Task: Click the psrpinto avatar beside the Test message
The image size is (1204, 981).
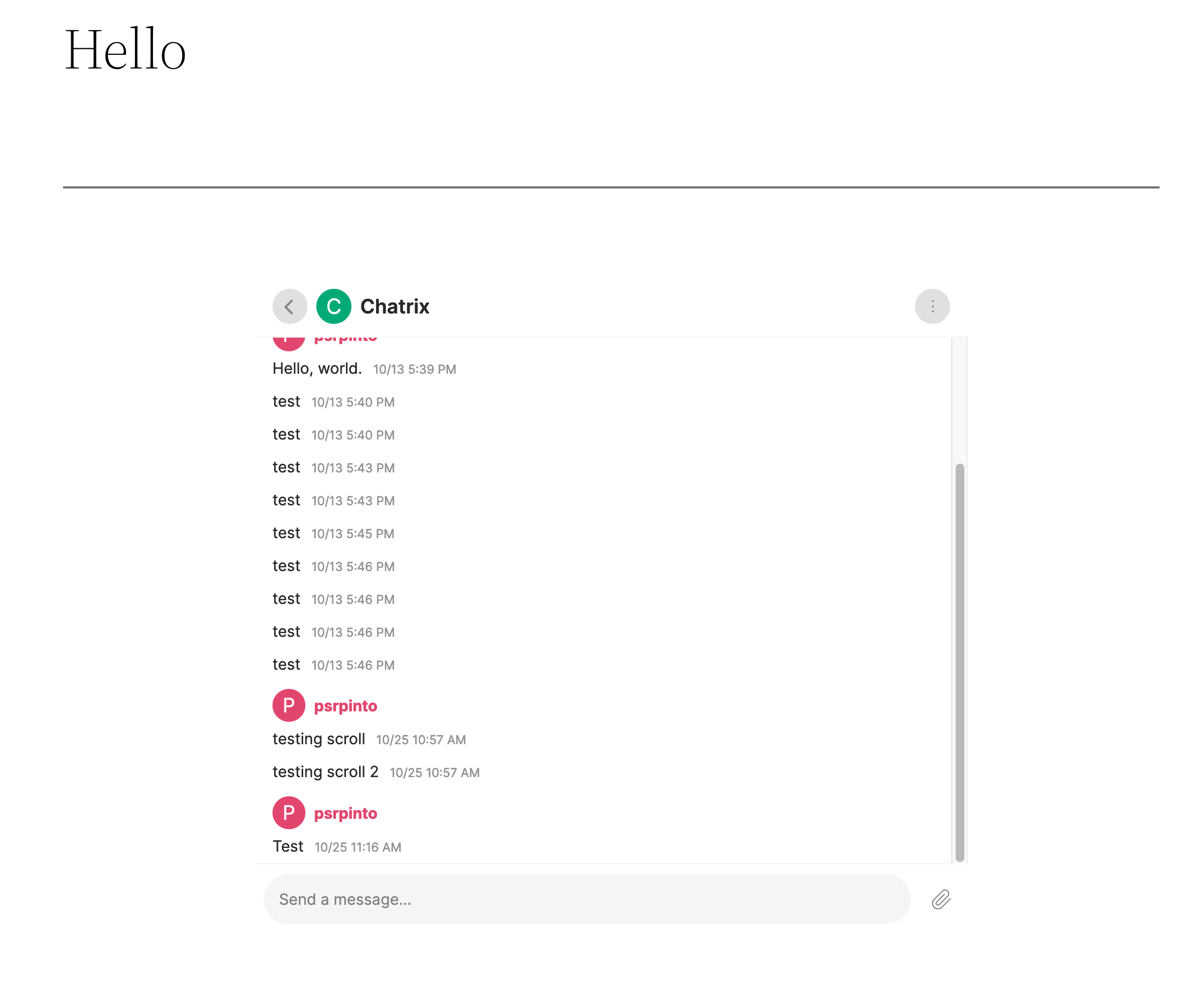Action: 288,813
